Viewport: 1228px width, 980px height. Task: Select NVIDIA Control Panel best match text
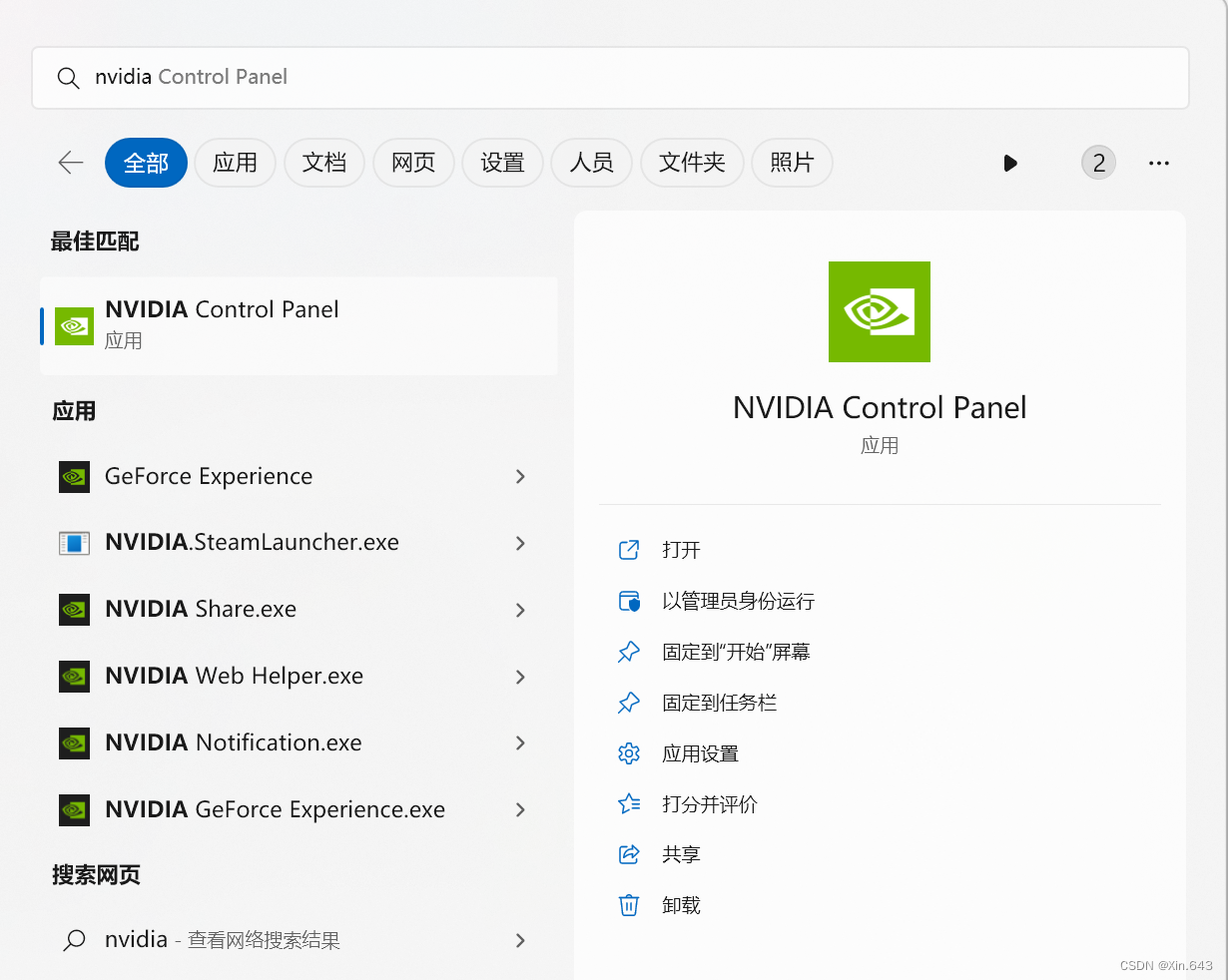pos(222,309)
